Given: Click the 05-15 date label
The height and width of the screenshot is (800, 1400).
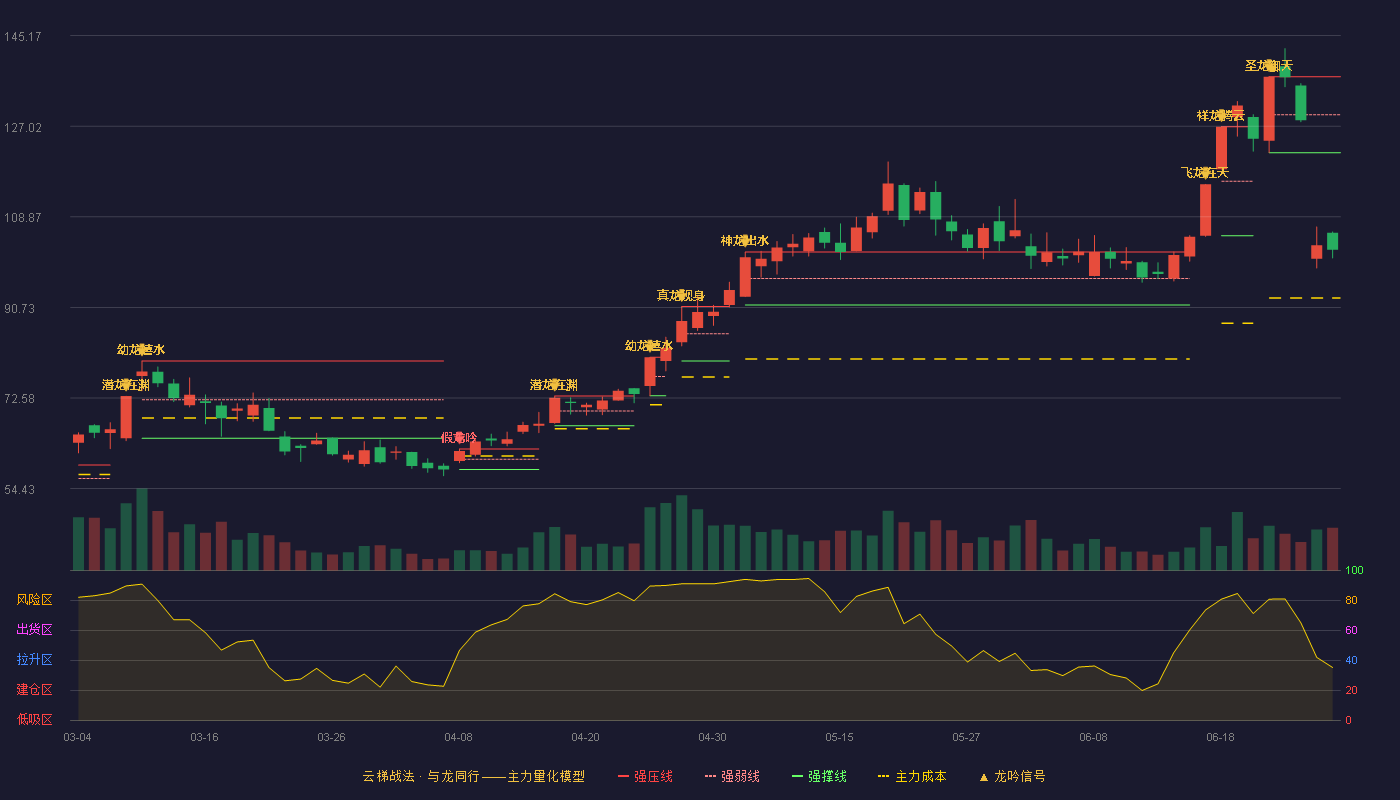Looking at the screenshot, I should pyautogui.click(x=839, y=737).
